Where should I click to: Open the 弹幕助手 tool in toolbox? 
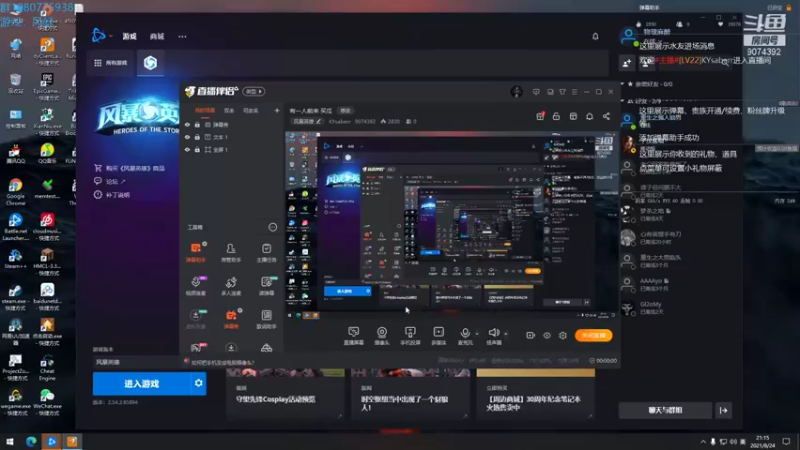(195, 252)
